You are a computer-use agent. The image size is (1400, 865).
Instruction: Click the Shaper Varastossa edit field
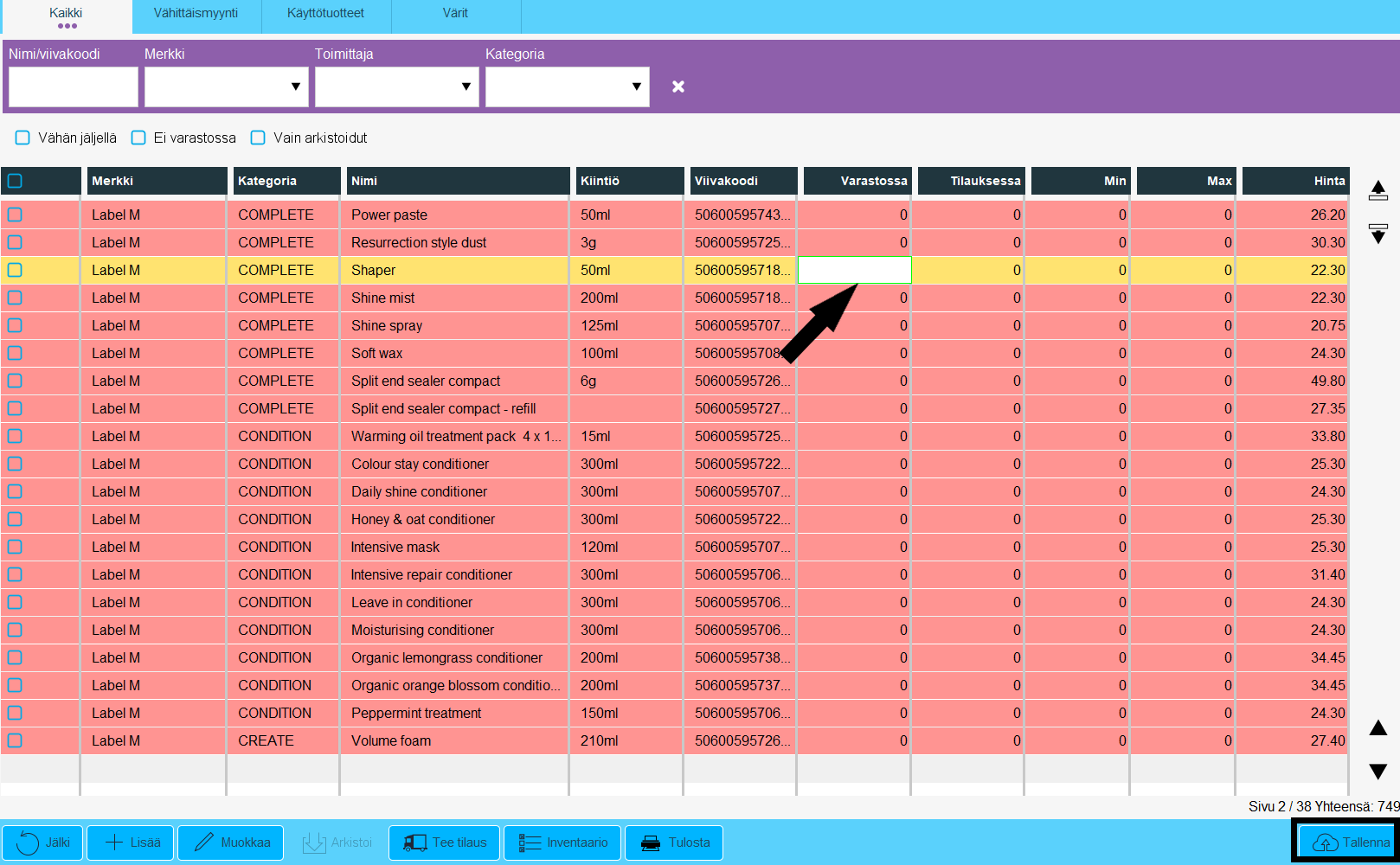[854, 270]
